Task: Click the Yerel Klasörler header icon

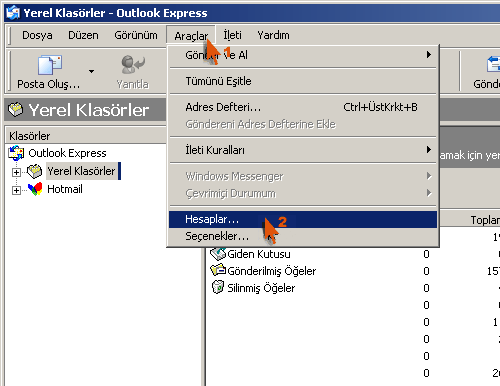Action: pos(16,110)
